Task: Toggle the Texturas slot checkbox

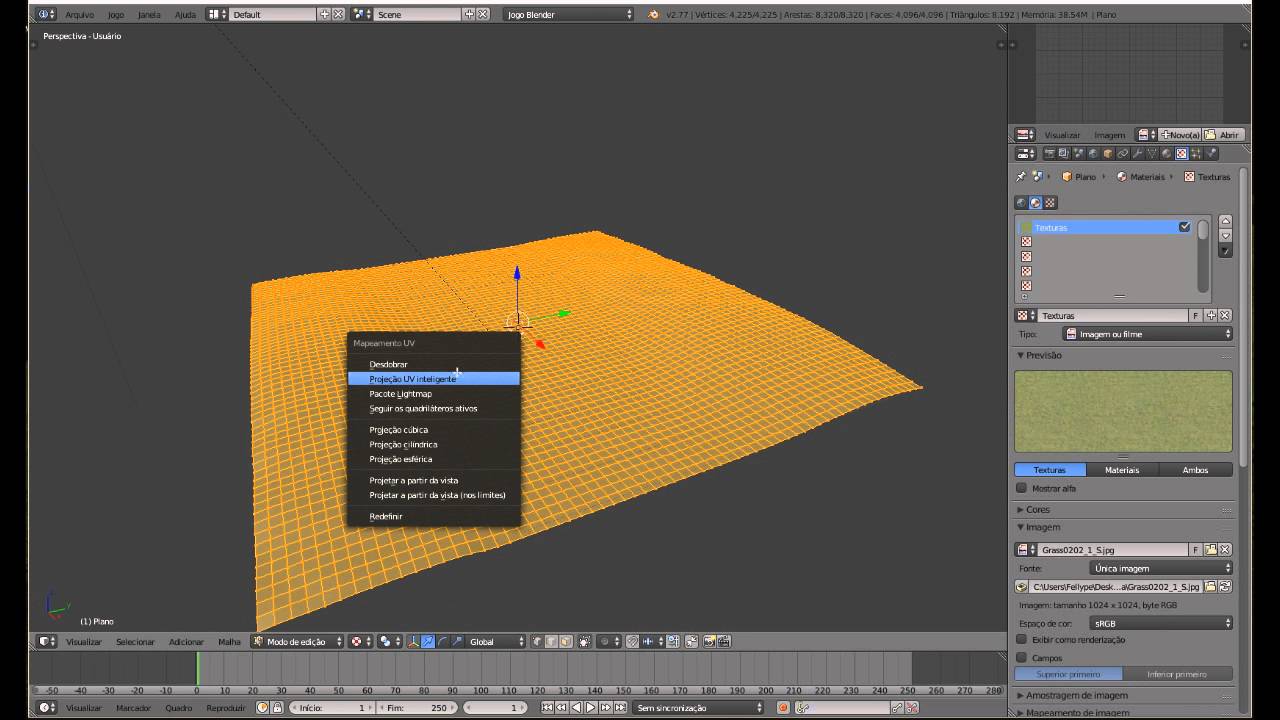Action: click(x=1185, y=227)
